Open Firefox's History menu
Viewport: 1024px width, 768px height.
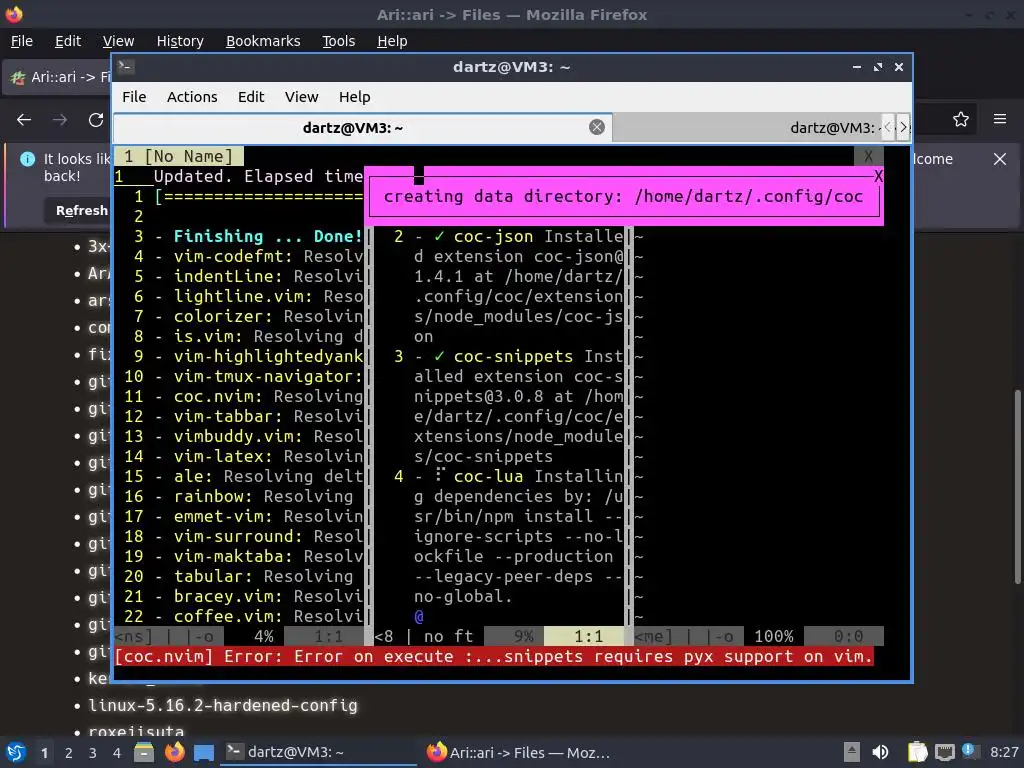pyautogui.click(x=180, y=41)
